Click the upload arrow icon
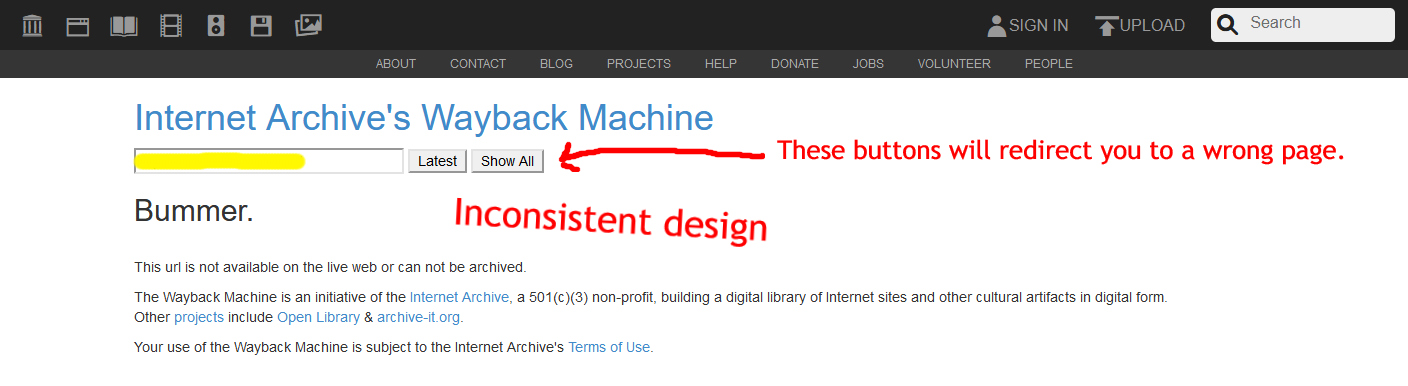The image size is (1408, 386). (1106, 26)
